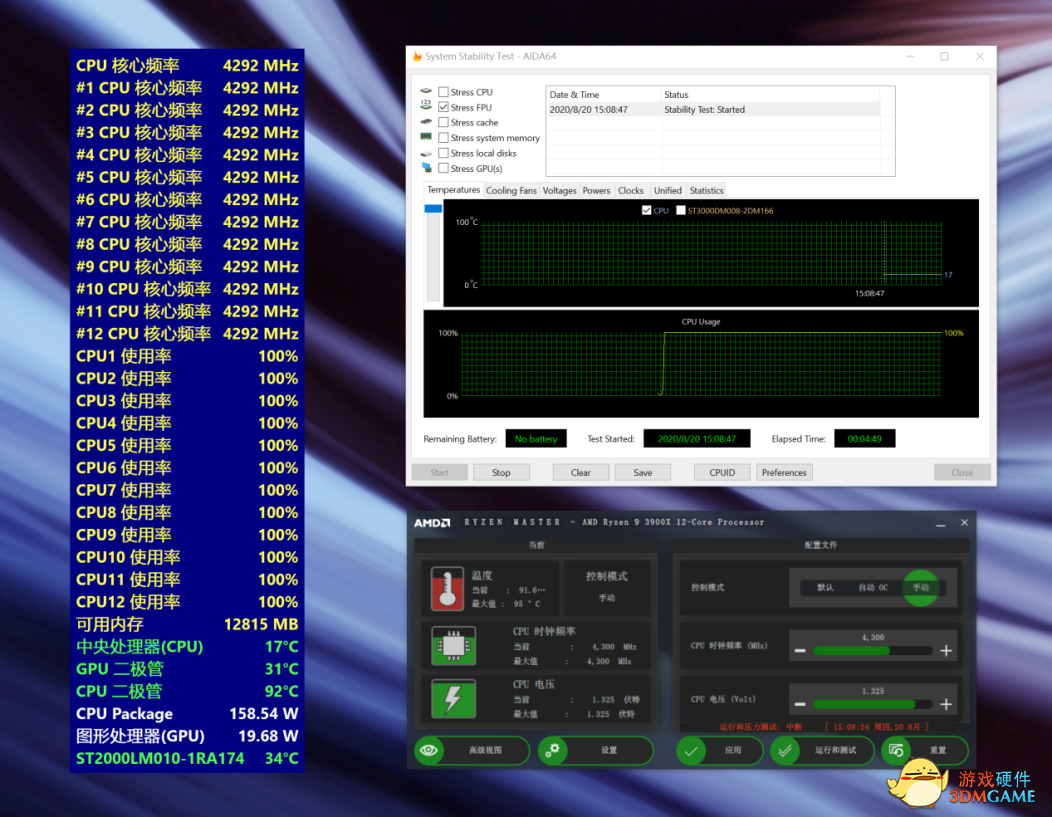Click the AMD logo in Ryzen Master
The width and height of the screenshot is (1052, 817).
pyautogui.click(x=432, y=523)
